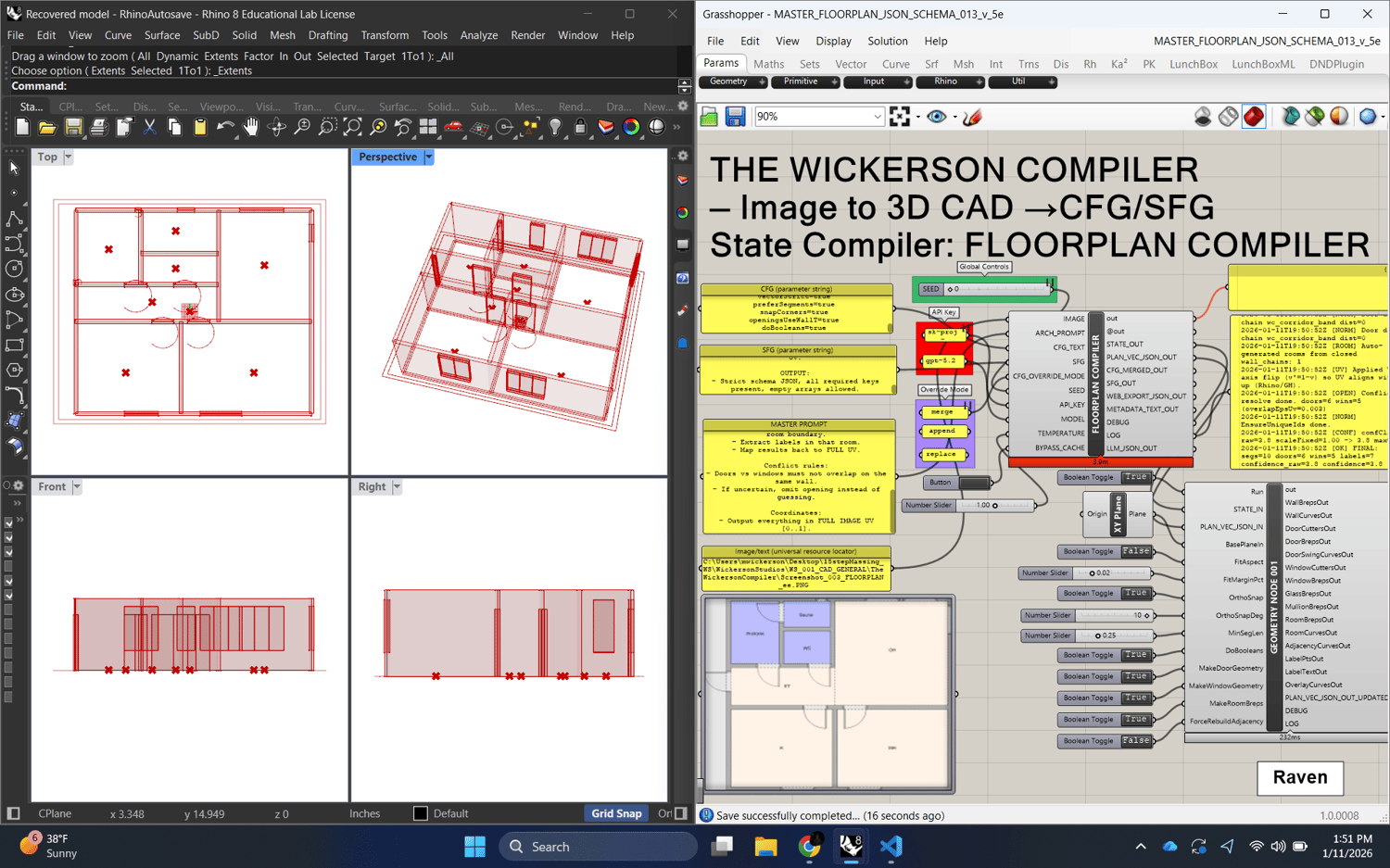Image resolution: width=1390 pixels, height=868 pixels.
Task: Click the shaded sphere icon in Rhino toolbar
Action: 656,127
